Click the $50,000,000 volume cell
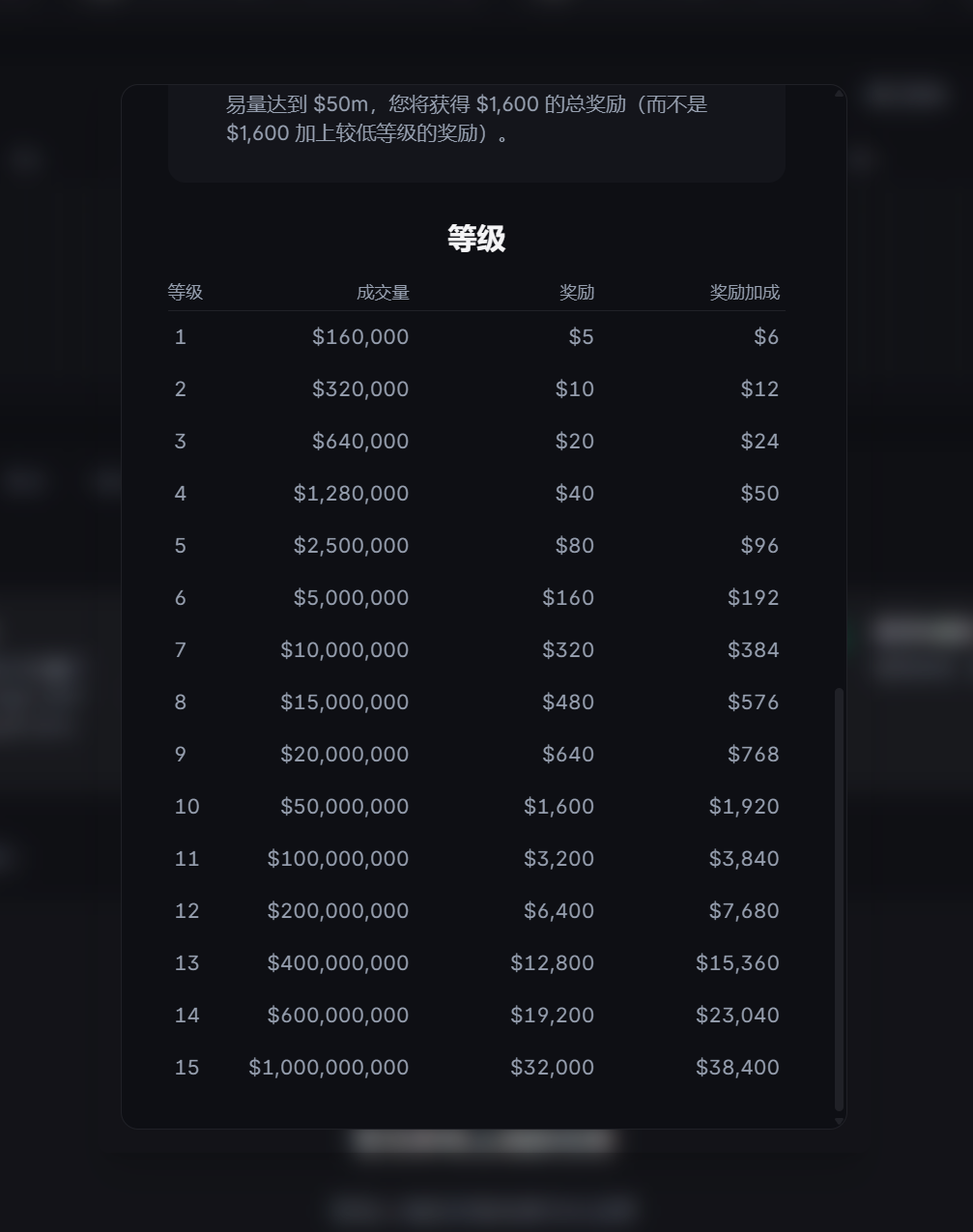The image size is (973, 1232). tap(345, 807)
